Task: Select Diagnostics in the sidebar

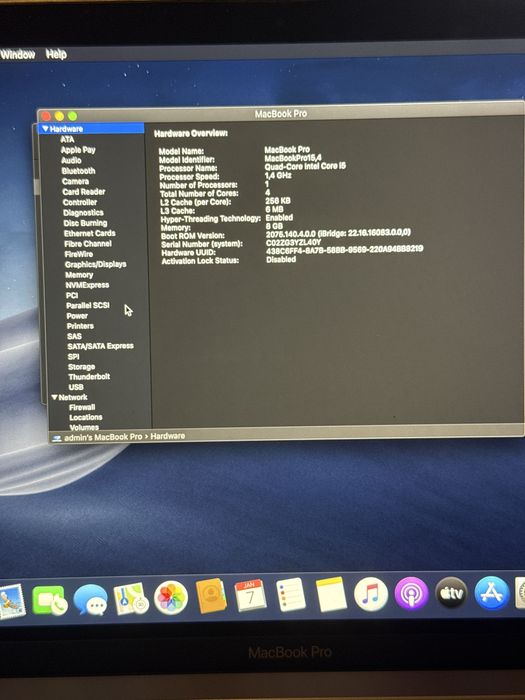Action: pos(83,212)
